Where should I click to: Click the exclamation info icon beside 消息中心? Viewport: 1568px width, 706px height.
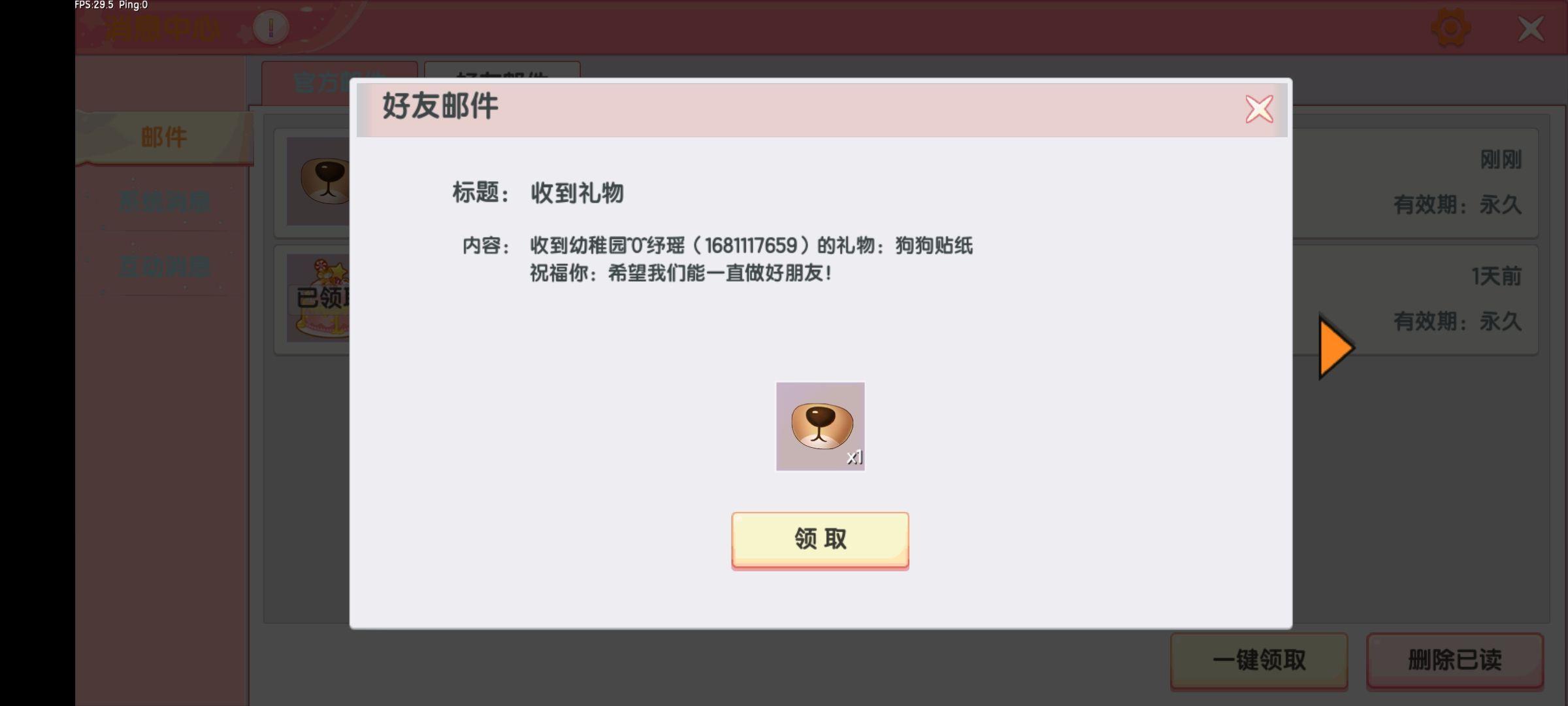pos(270,27)
